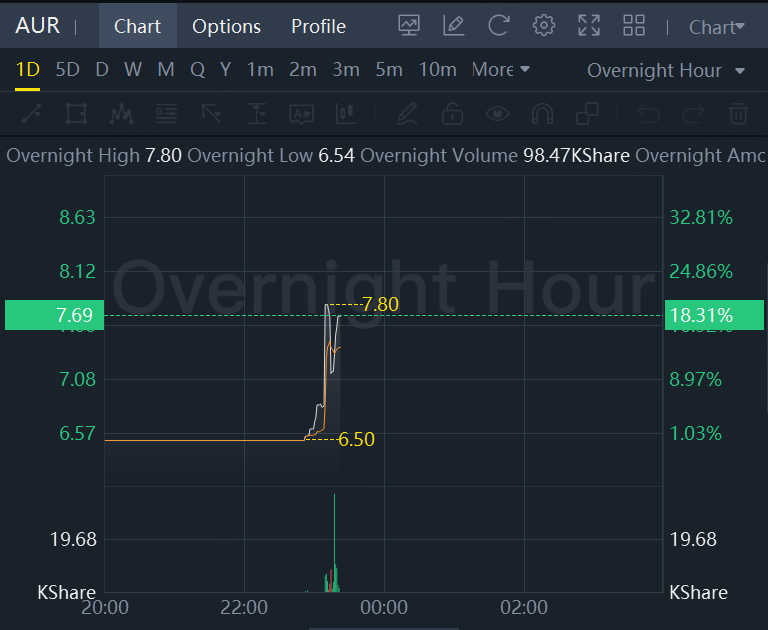Click the green 7.69 current price label
768x630 pixels.
tap(54, 315)
